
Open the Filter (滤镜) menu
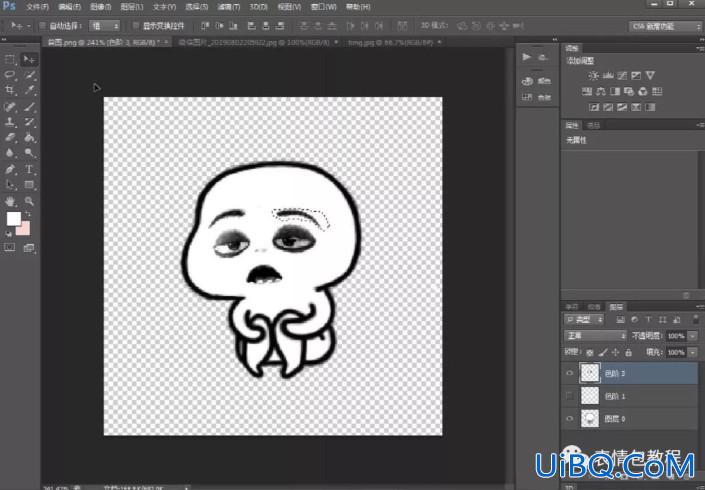(228, 7)
